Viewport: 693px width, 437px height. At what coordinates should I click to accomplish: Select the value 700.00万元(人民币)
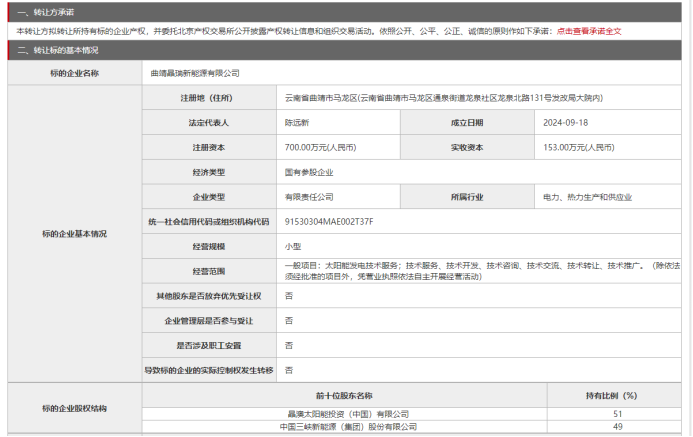[x=320, y=148]
